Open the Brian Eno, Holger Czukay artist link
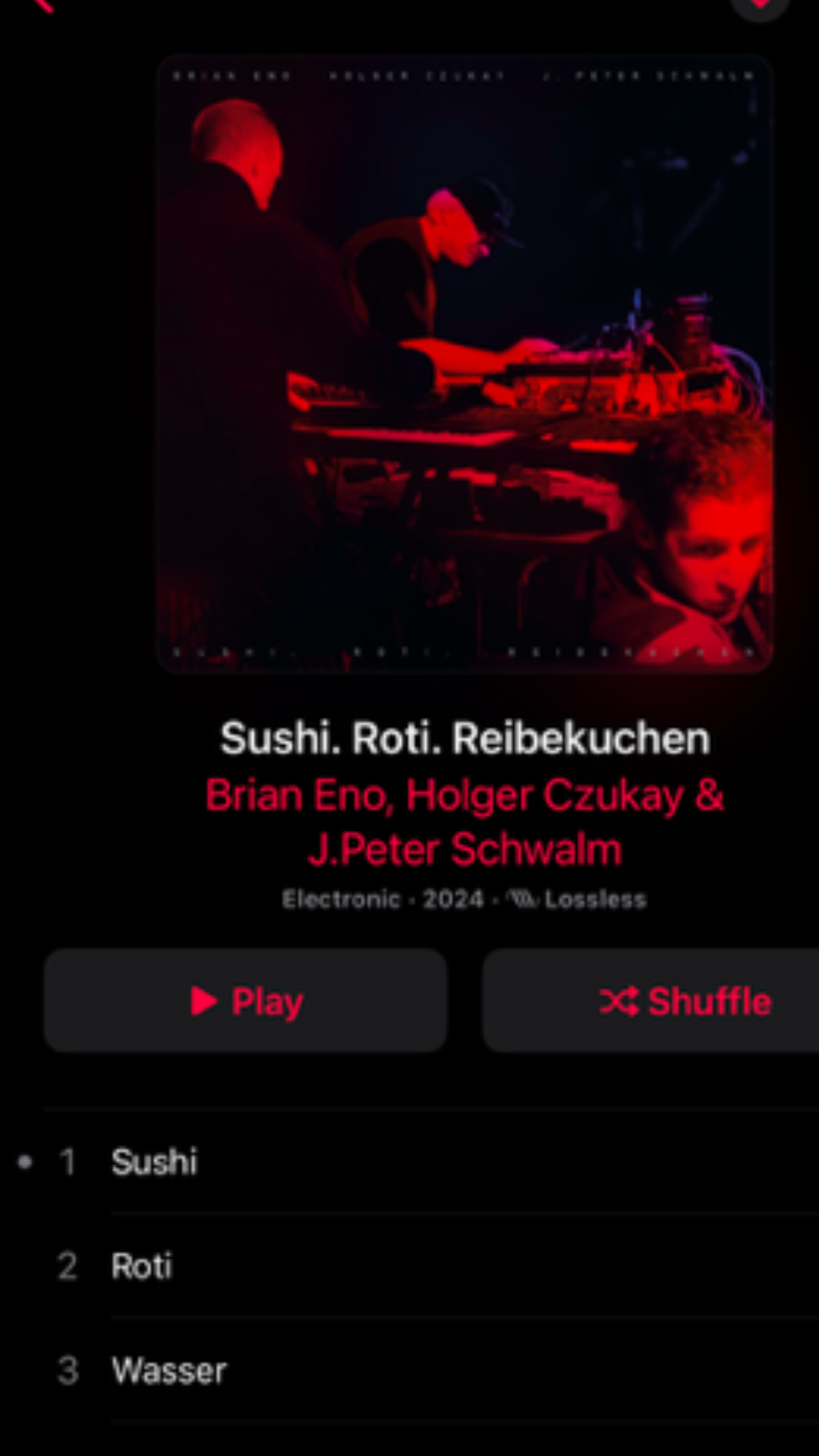The width and height of the screenshot is (819, 1456). [464, 795]
